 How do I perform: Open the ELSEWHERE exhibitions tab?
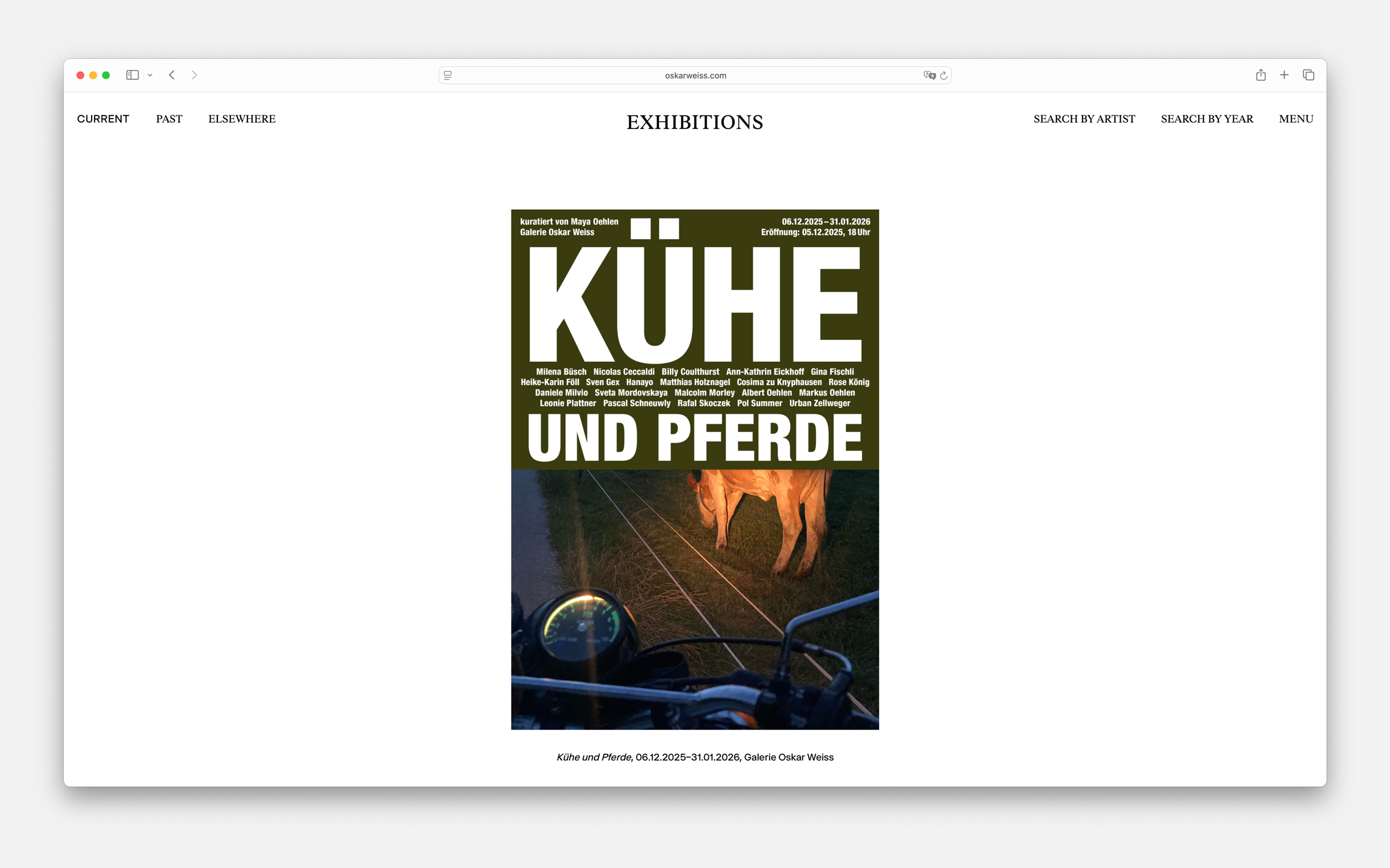pos(242,119)
